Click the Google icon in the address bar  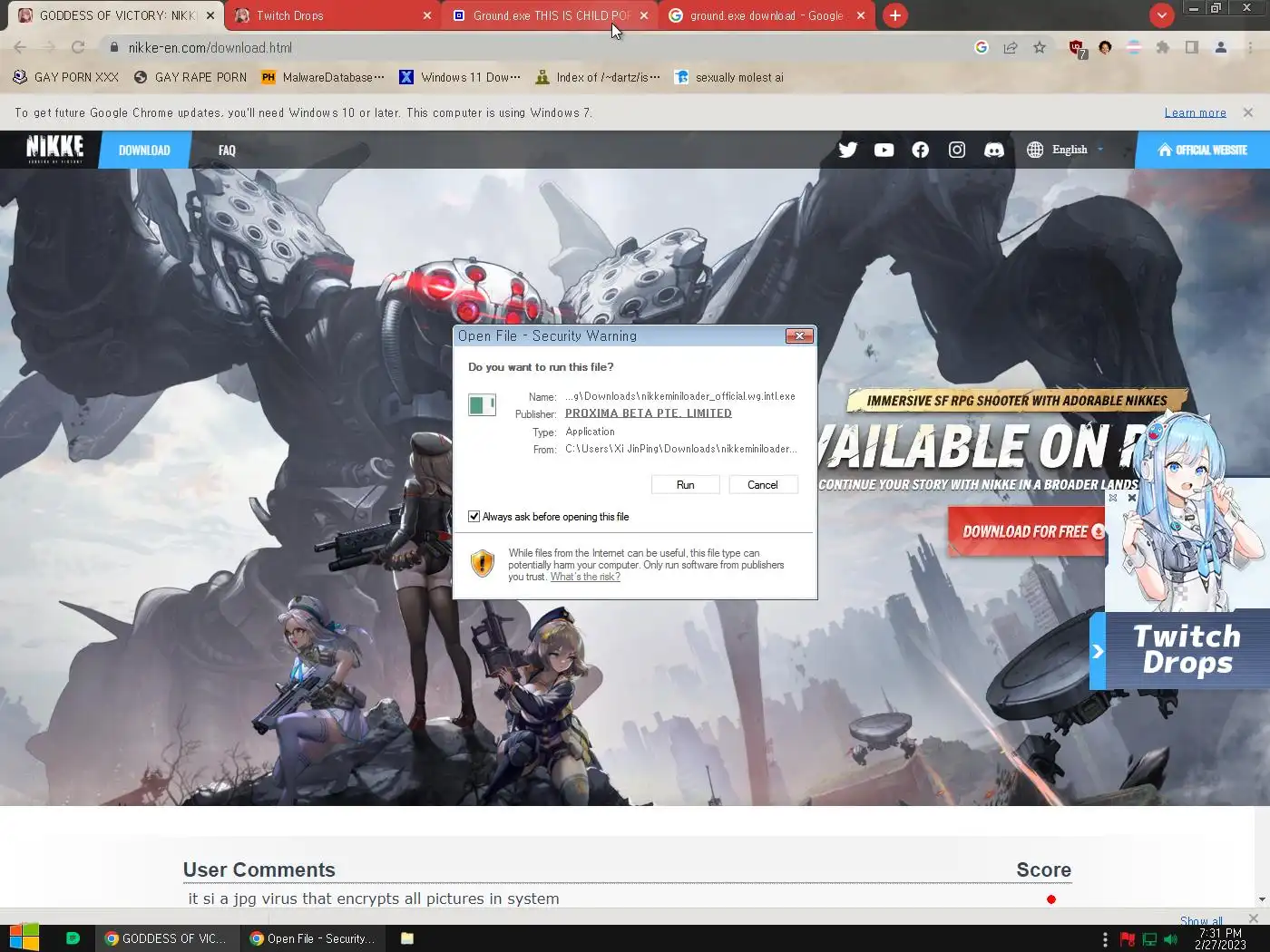click(982, 47)
